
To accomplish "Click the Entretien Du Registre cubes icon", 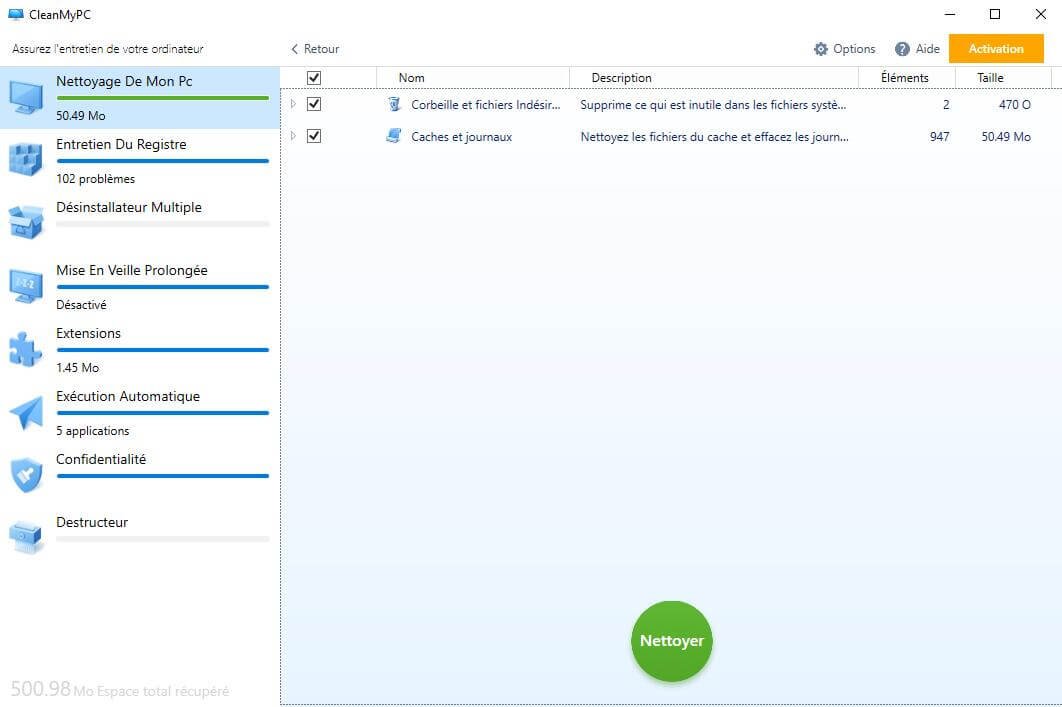I will coord(26,160).
